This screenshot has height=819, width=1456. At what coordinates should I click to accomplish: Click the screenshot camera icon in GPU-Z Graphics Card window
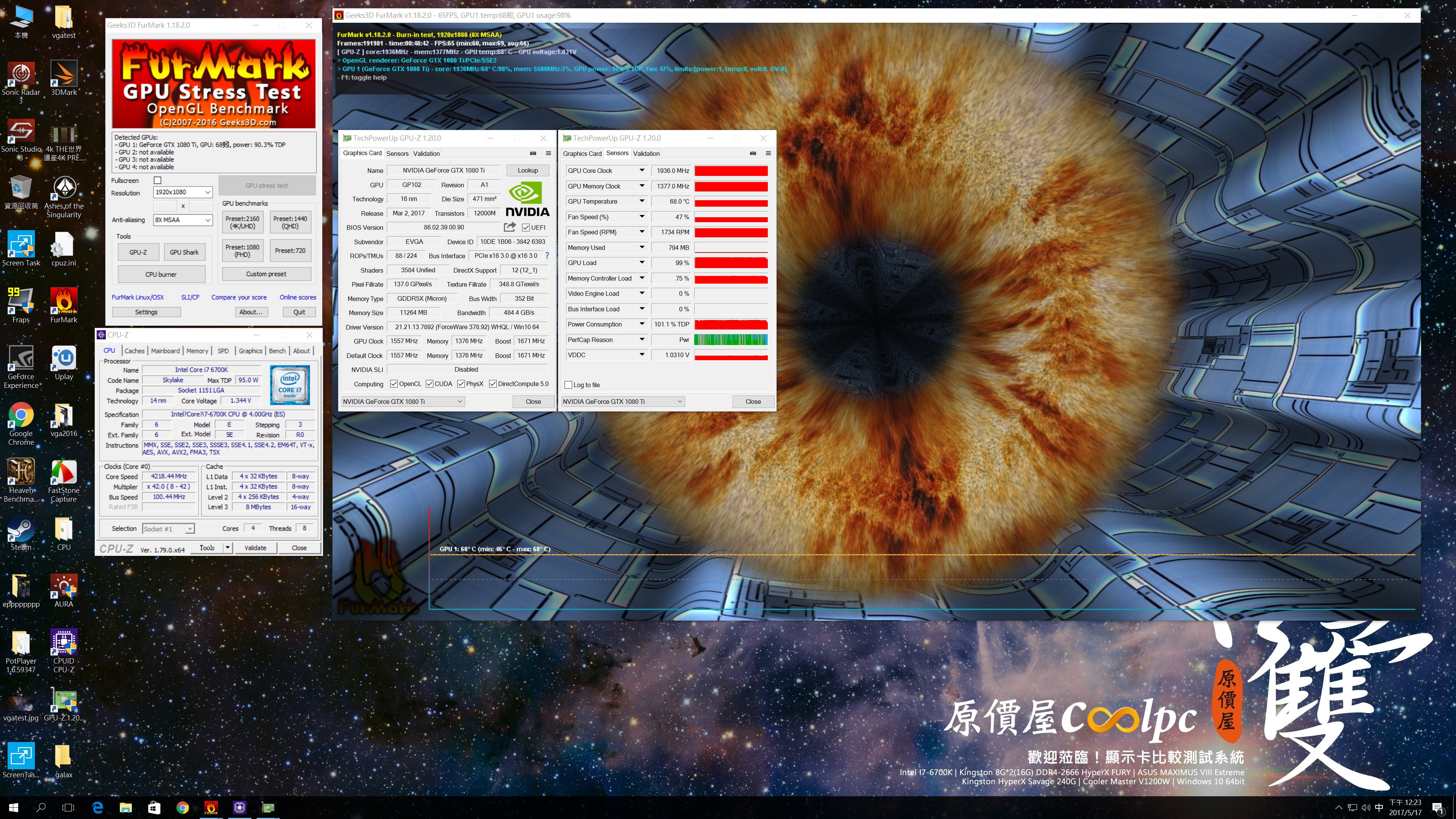pos(532,153)
